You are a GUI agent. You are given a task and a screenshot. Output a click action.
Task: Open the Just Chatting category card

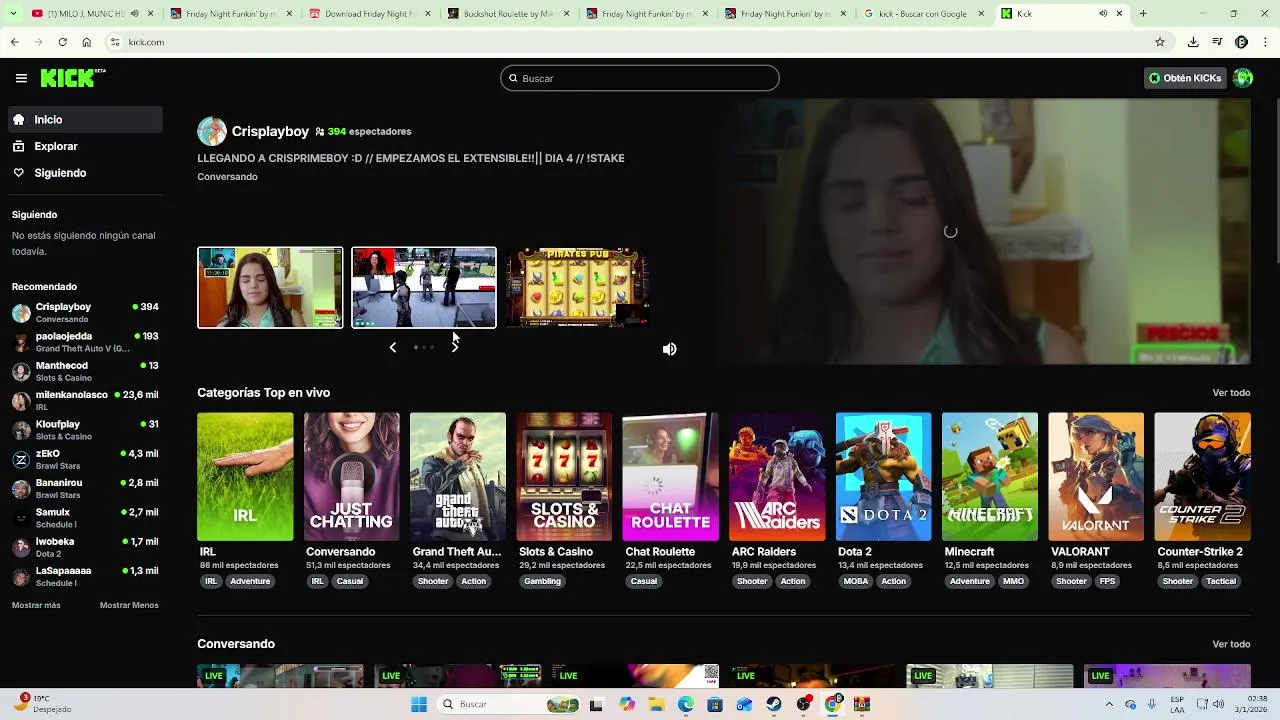[x=352, y=477]
